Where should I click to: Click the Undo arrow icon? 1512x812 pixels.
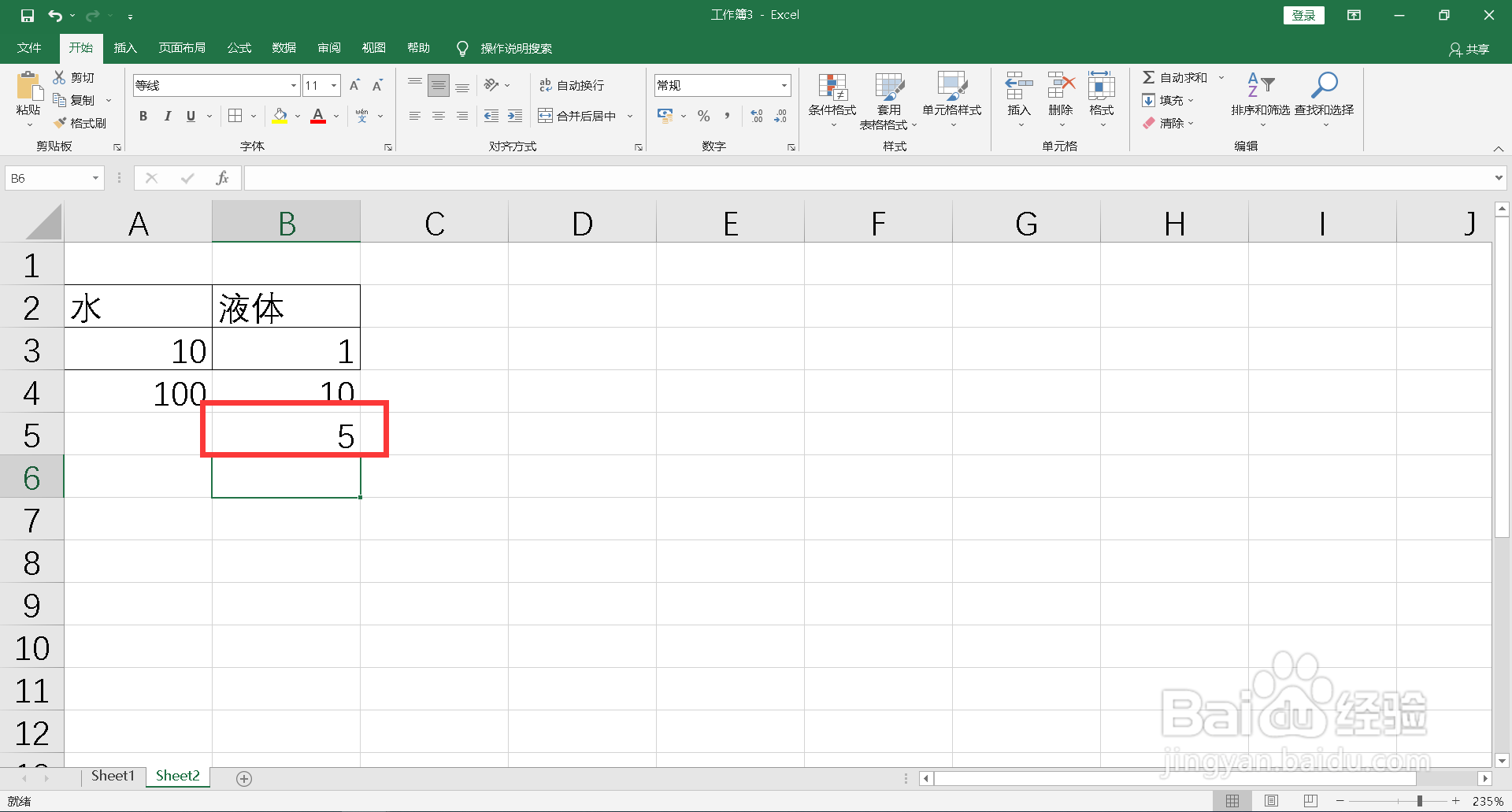(55, 15)
